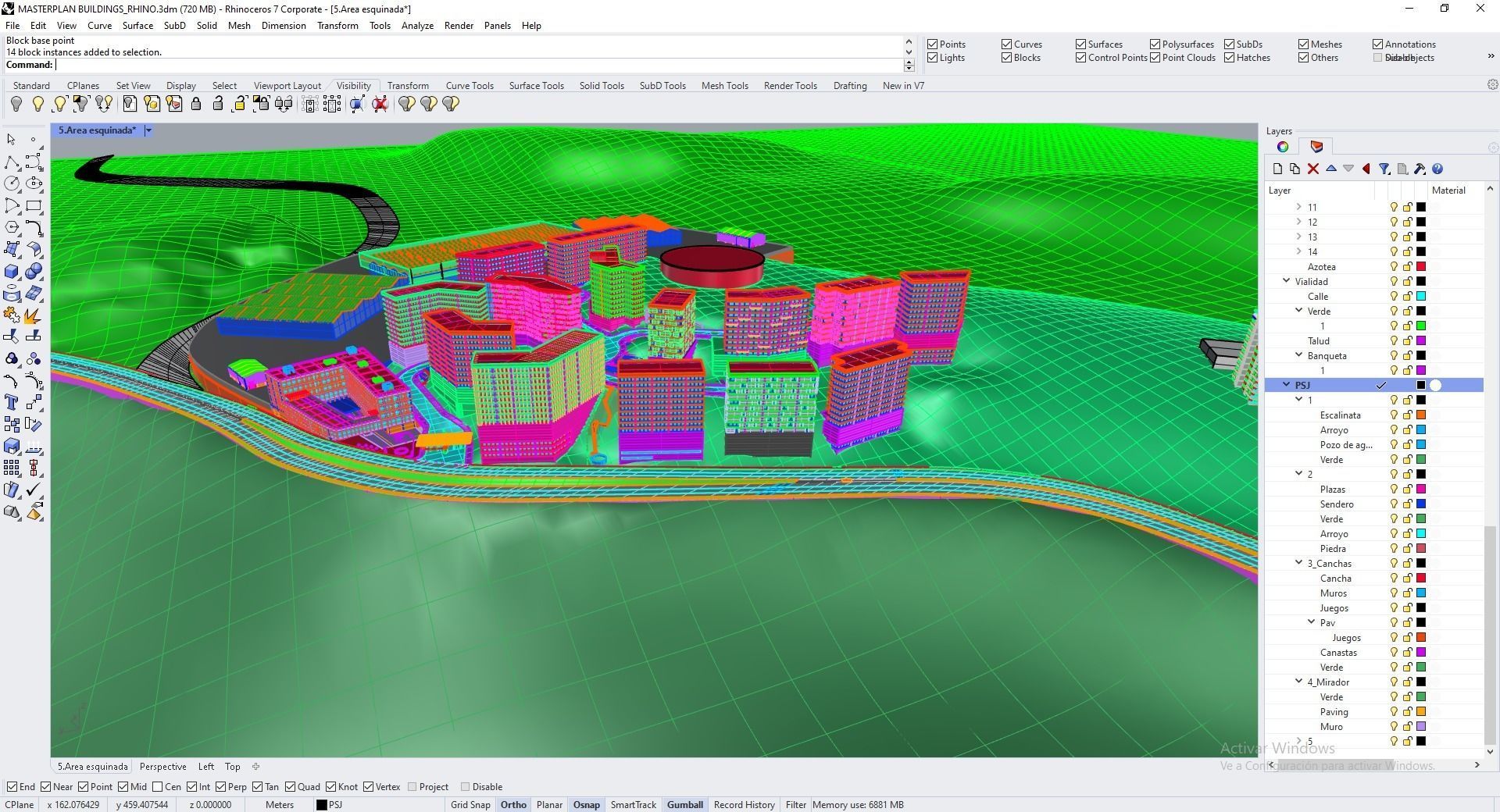Click the New Layer icon in Layers panel

(x=1277, y=169)
